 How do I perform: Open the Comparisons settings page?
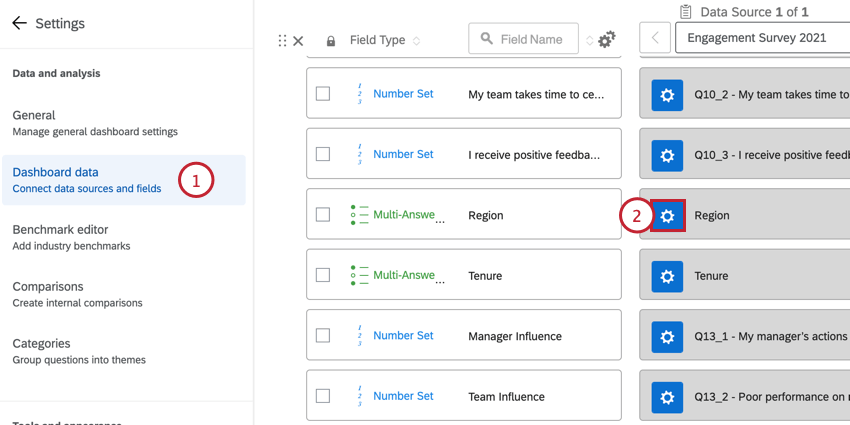point(78,294)
